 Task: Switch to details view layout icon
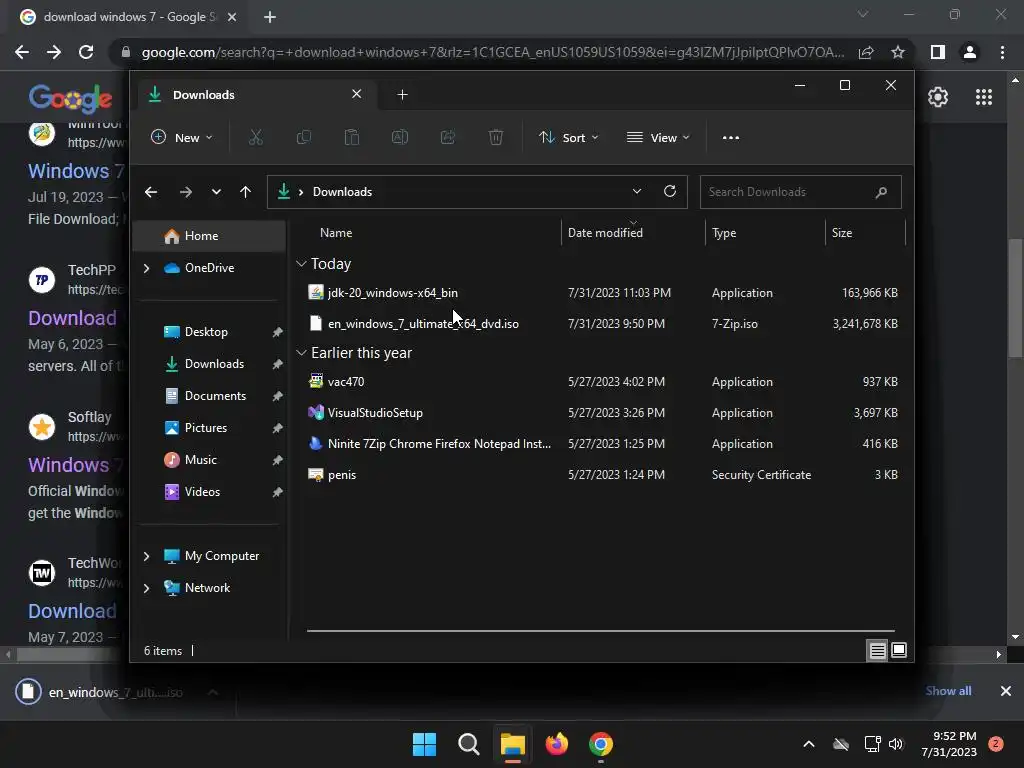click(877, 650)
